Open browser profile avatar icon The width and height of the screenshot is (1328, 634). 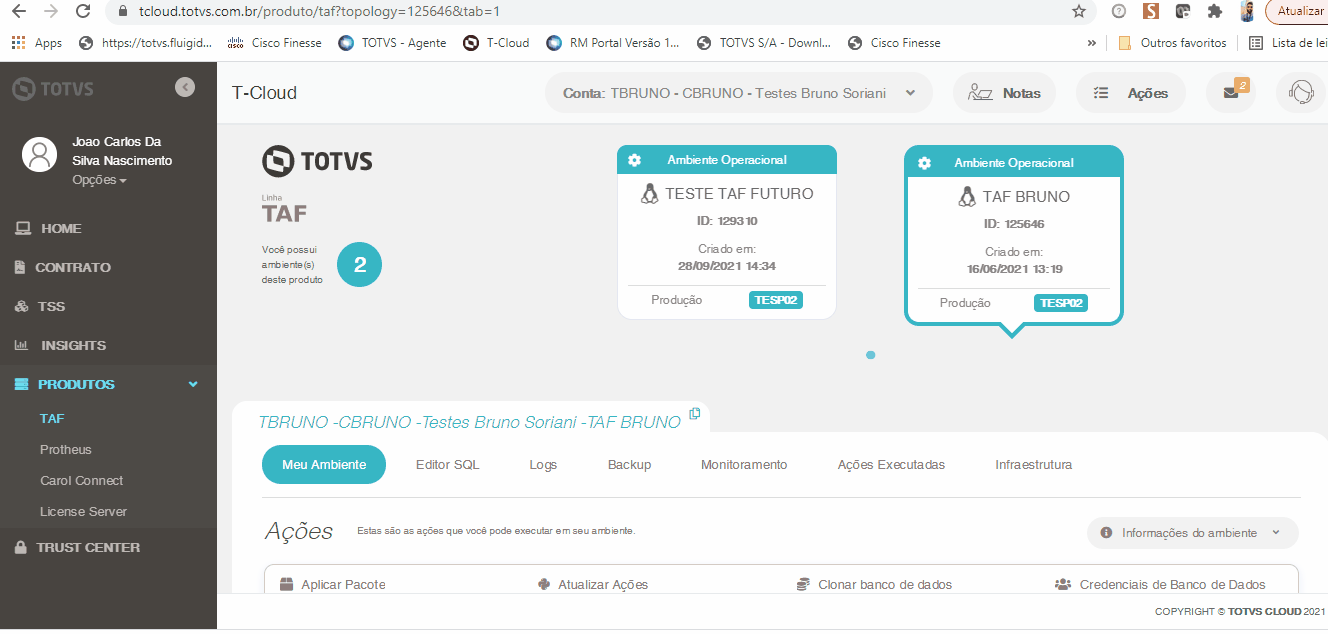(x=1247, y=12)
